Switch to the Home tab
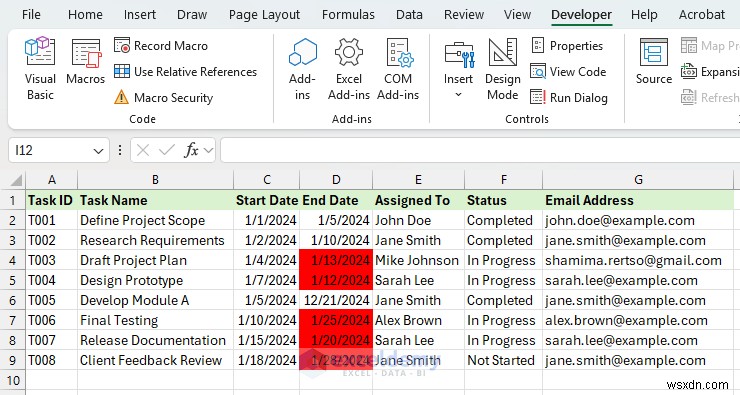The width and height of the screenshot is (740, 395). point(85,15)
